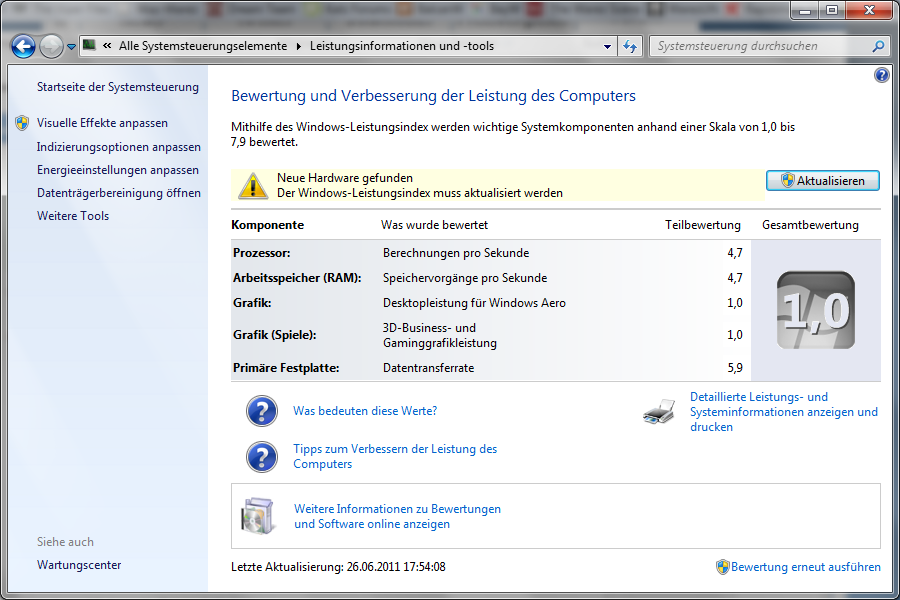Image resolution: width=900 pixels, height=600 pixels.
Task: Select Arbeitsspeicher (RAM): row label
Action: pos(297,278)
